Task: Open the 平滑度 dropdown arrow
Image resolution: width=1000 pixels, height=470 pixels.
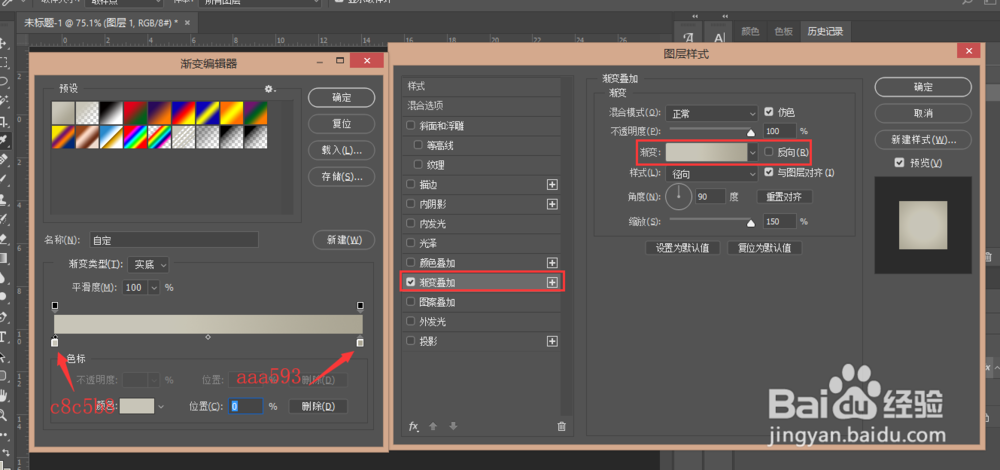Action: pyautogui.click(x=154, y=288)
